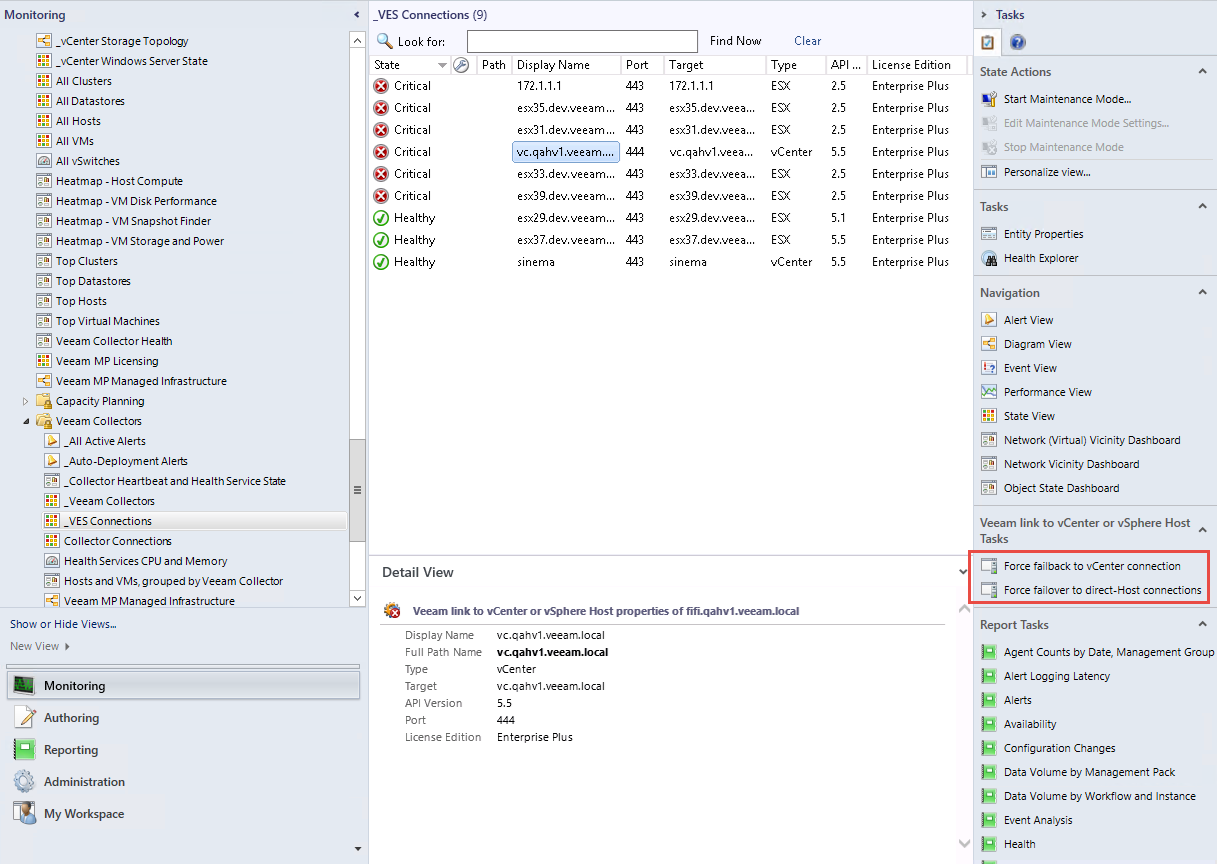
Task: Click the Tasks clipboard tab icon
Action: coord(988,42)
